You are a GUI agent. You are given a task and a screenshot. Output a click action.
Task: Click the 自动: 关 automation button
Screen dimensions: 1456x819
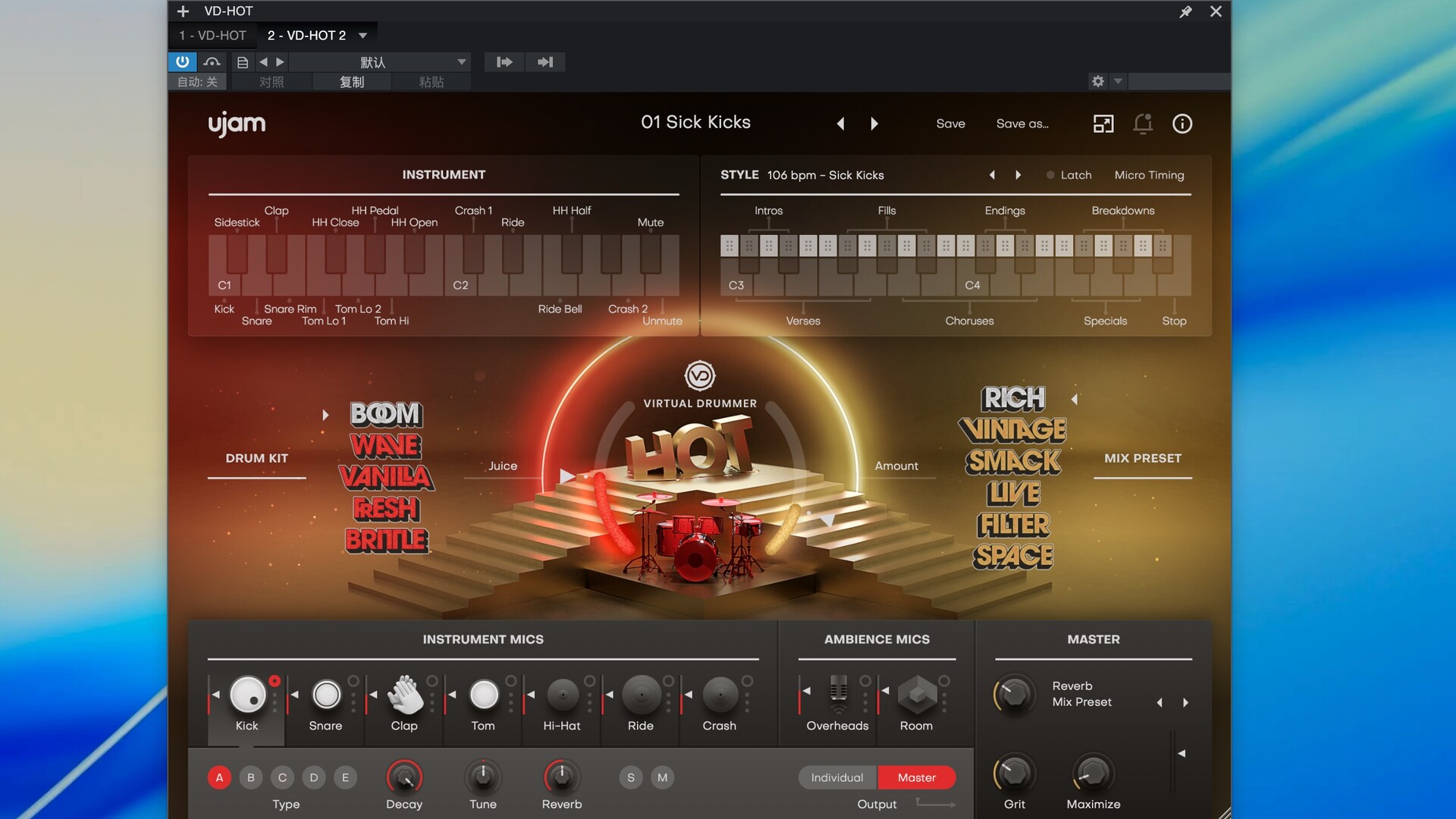click(x=197, y=82)
